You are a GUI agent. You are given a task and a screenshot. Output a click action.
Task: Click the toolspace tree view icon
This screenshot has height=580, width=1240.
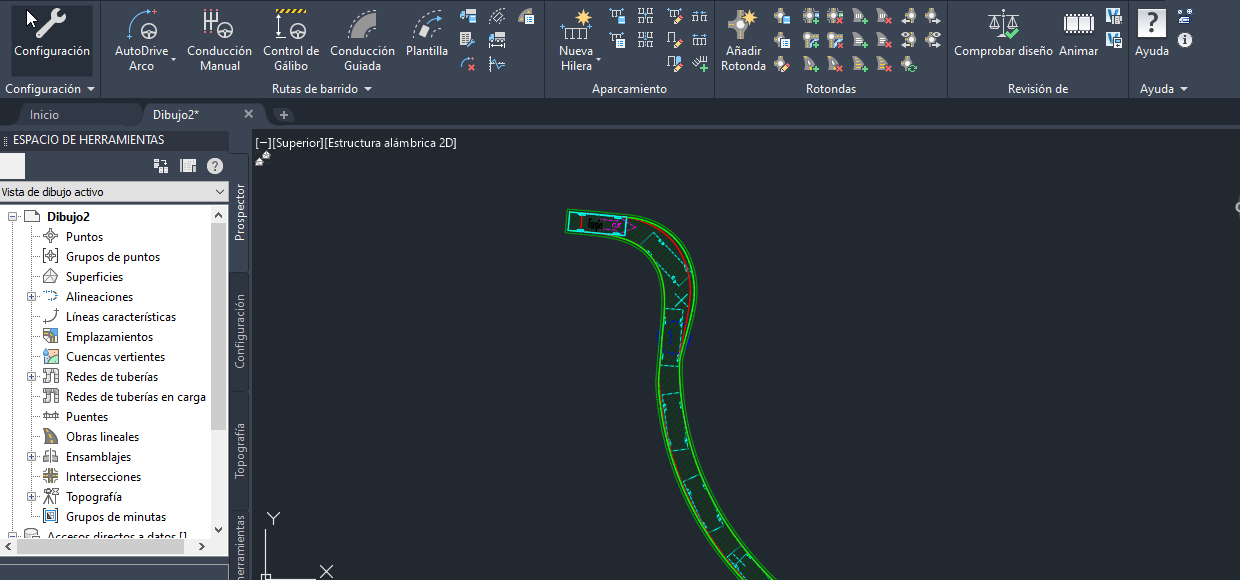tap(161, 166)
